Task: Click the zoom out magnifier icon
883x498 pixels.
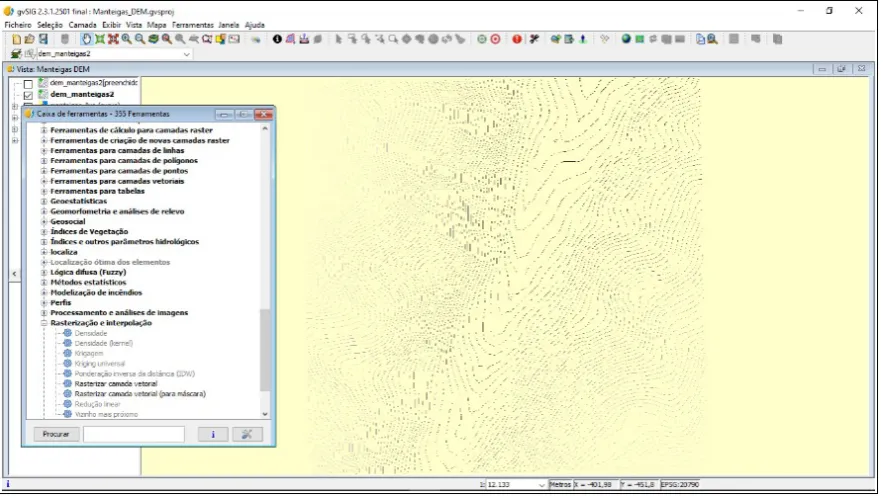Action: 140,39
